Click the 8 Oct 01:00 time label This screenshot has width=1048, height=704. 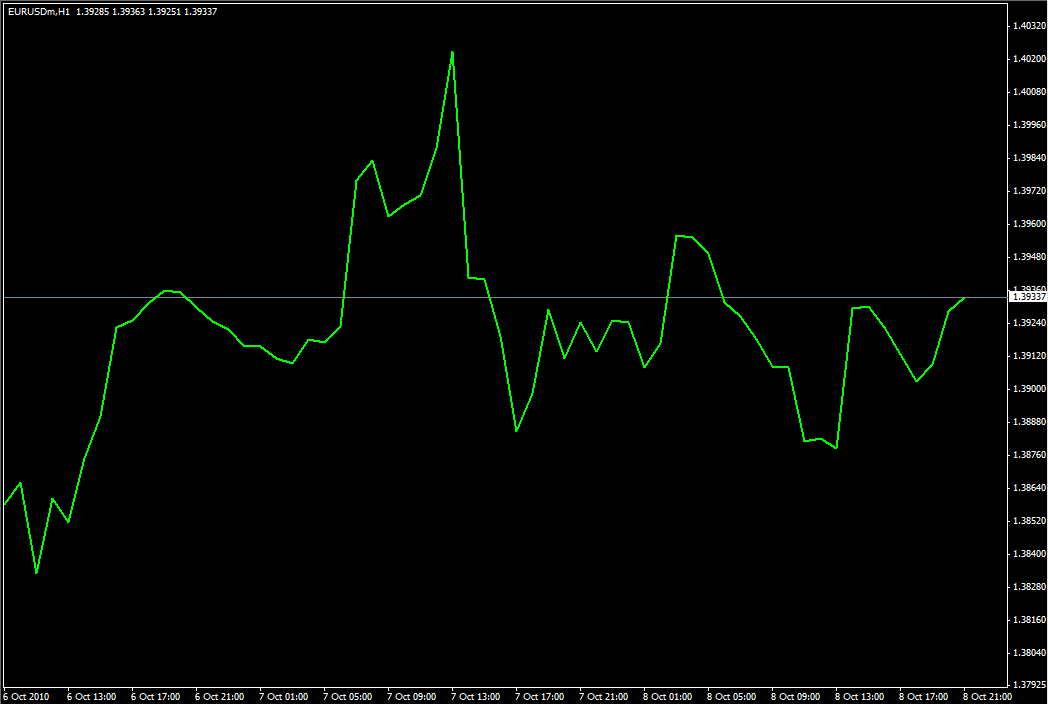tap(668, 697)
